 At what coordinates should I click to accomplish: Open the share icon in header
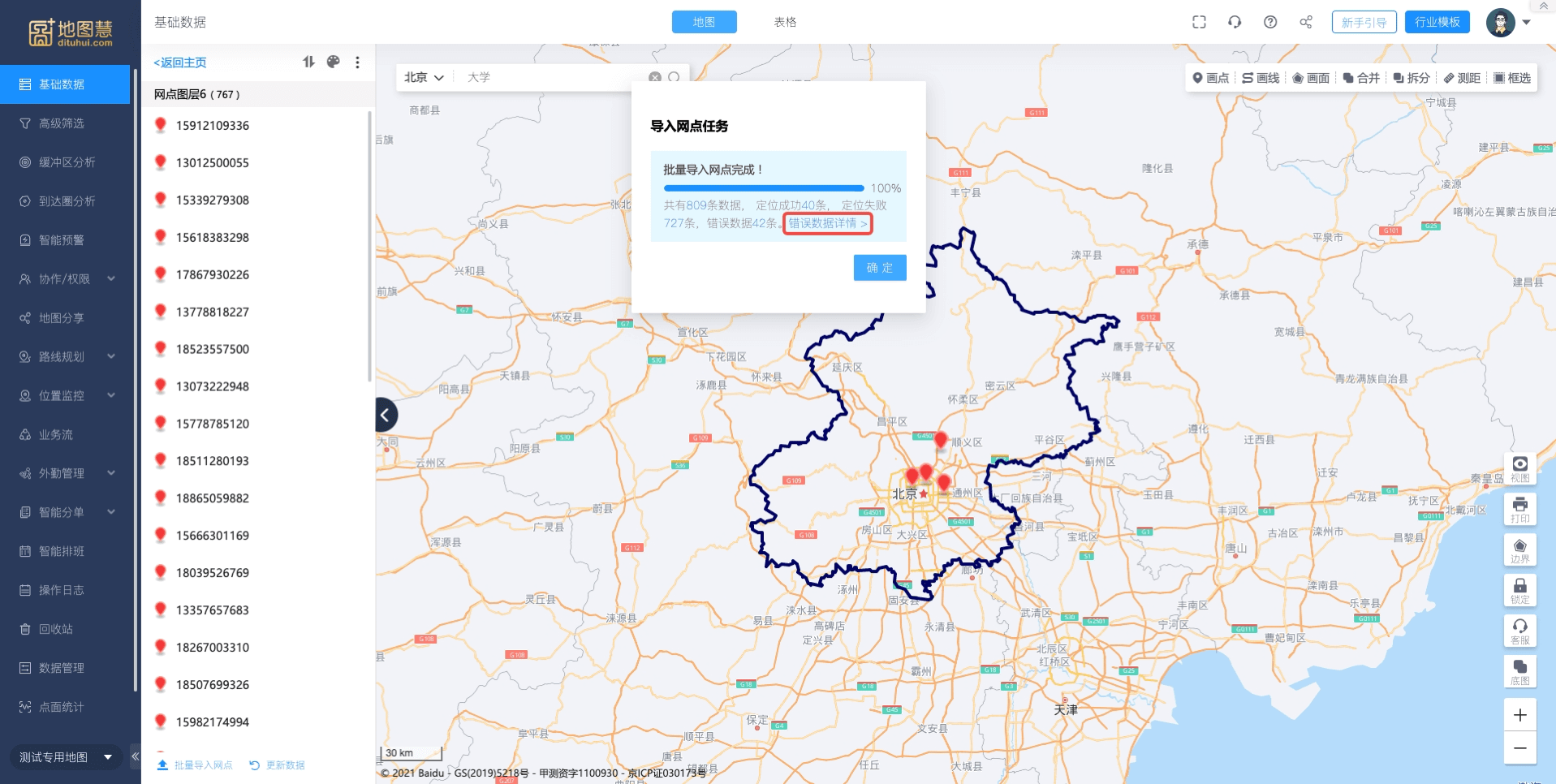(1306, 22)
